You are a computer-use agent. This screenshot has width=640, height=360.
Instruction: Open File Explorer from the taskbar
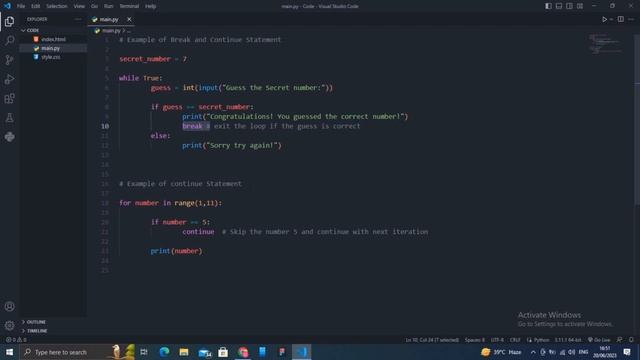184,352
